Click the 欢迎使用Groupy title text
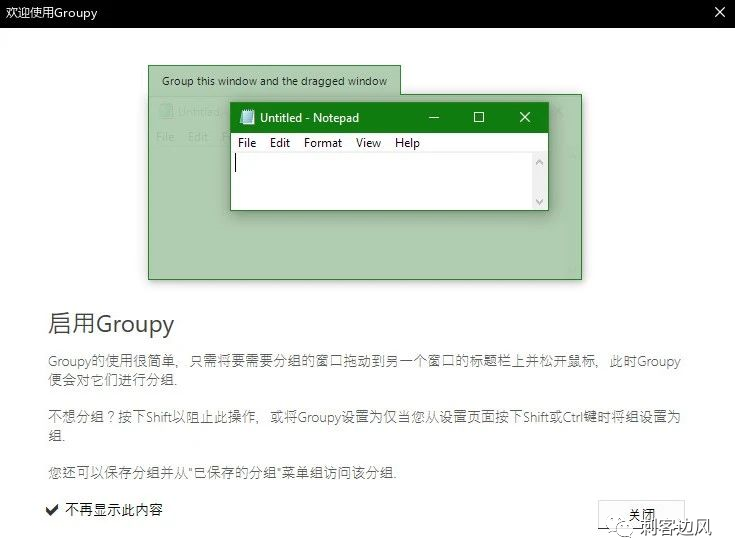The width and height of the screenshot is (735, 559). point(52,13)
